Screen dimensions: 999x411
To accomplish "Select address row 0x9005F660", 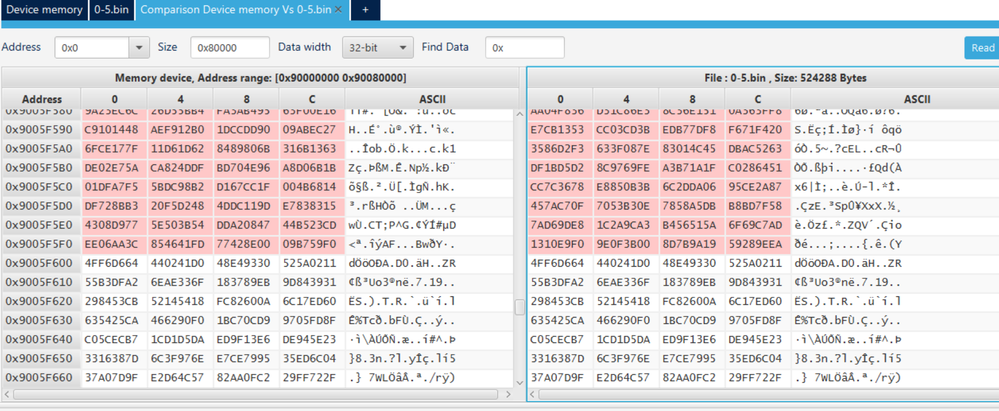I will coord(41,378).
